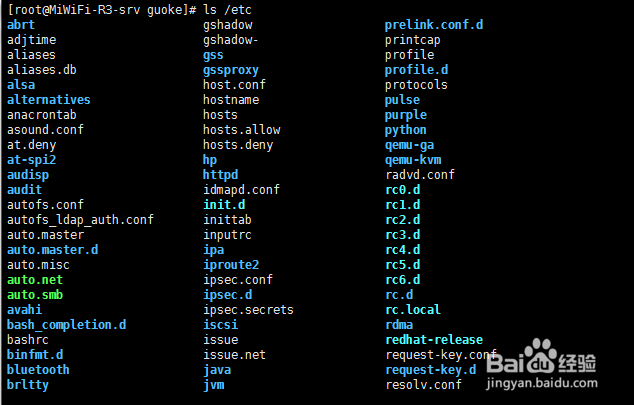Viewport: 634px width, 405px height.
Task: Click the ipsec.secrets file entry
Action: pos(248,310)
